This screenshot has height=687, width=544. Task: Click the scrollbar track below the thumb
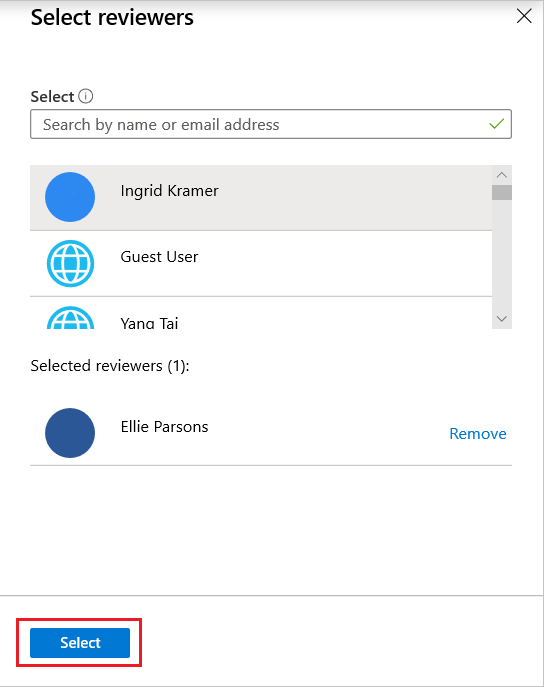coord(502,254)
